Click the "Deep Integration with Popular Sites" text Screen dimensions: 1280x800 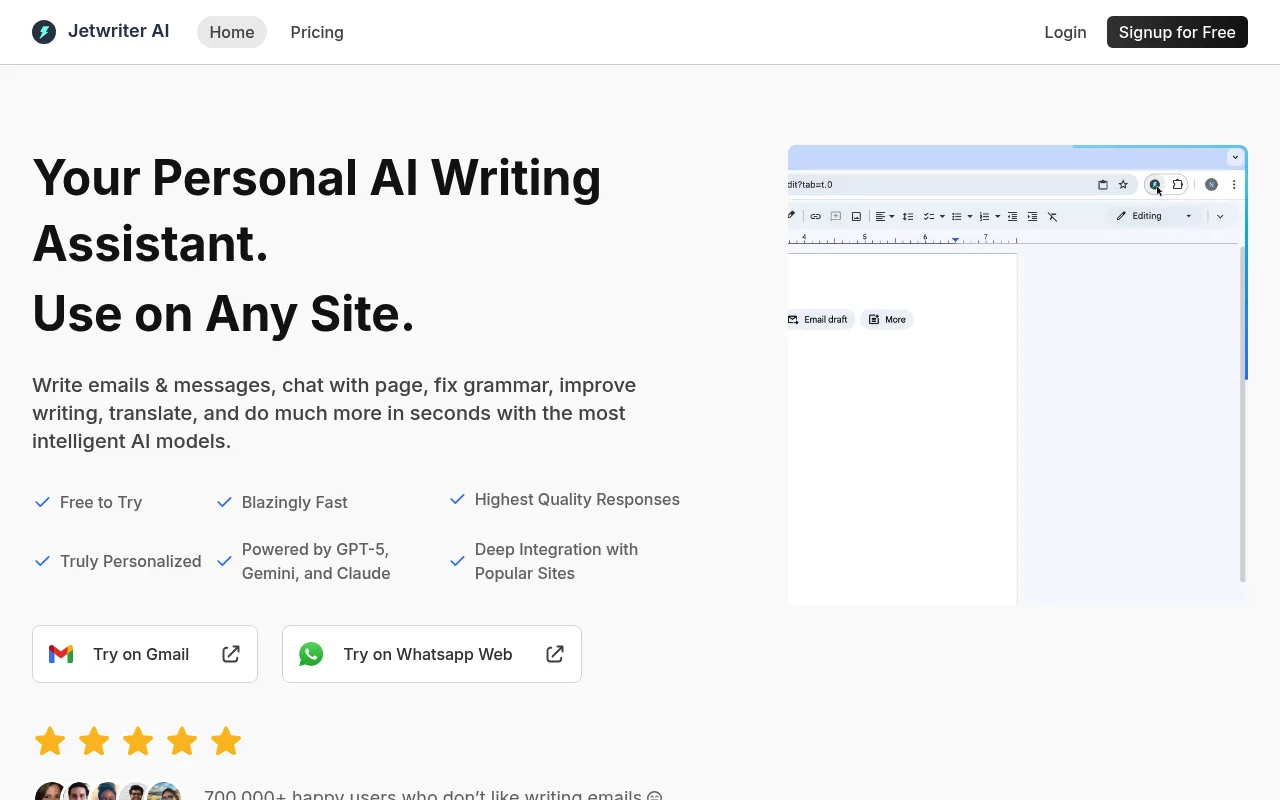556,561
